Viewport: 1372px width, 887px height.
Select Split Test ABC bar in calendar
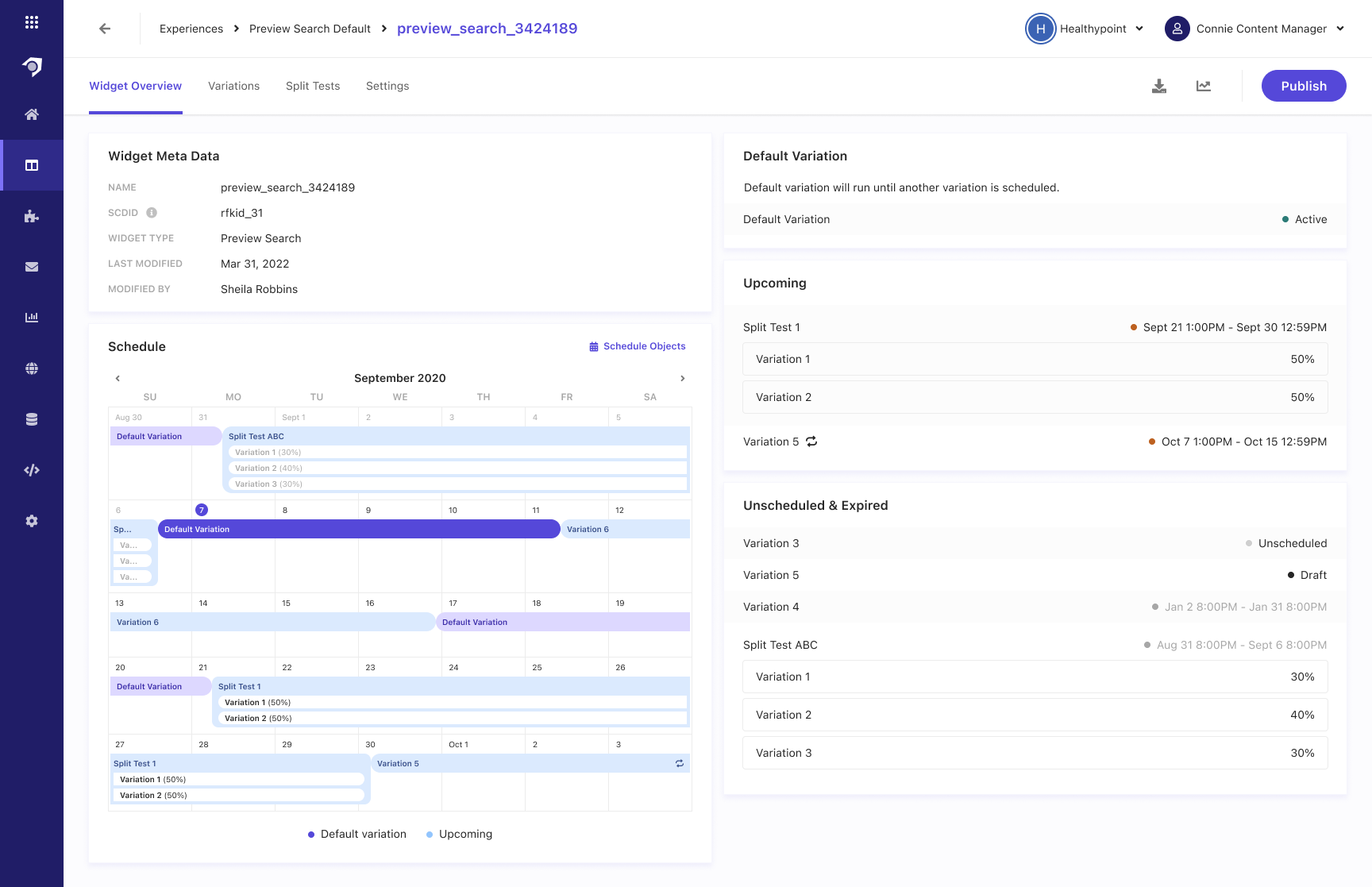point(457,436)
